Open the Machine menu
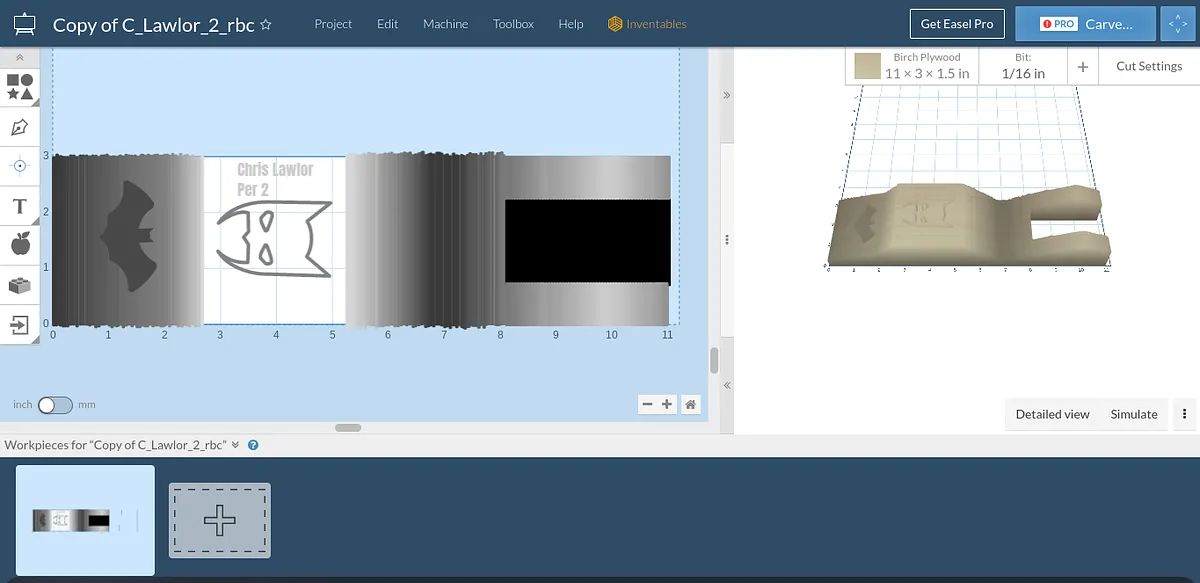This screenshot has height=583, width=1200. [x=445, y=24]
